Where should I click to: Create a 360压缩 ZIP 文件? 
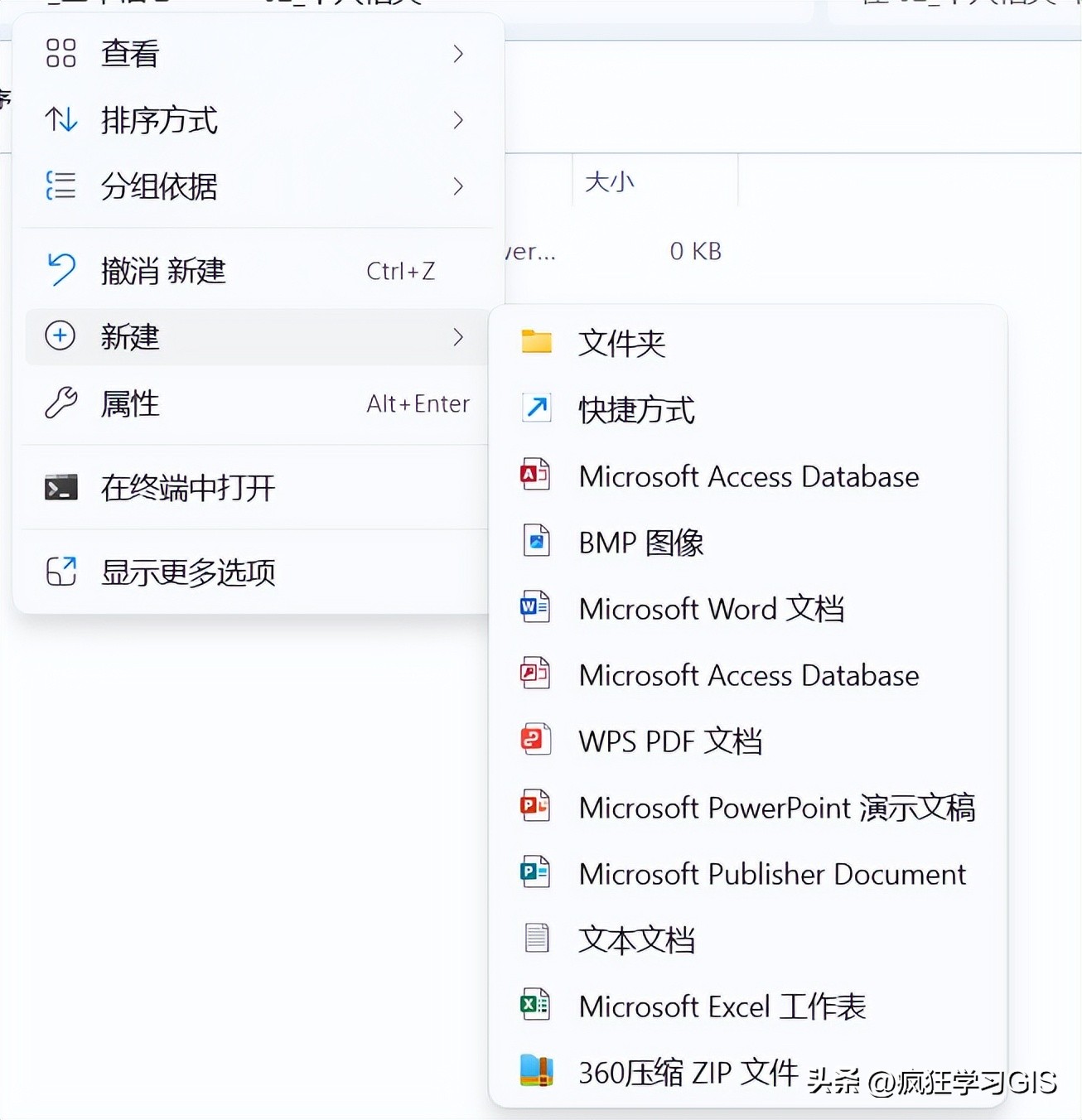pos(748,1072)
